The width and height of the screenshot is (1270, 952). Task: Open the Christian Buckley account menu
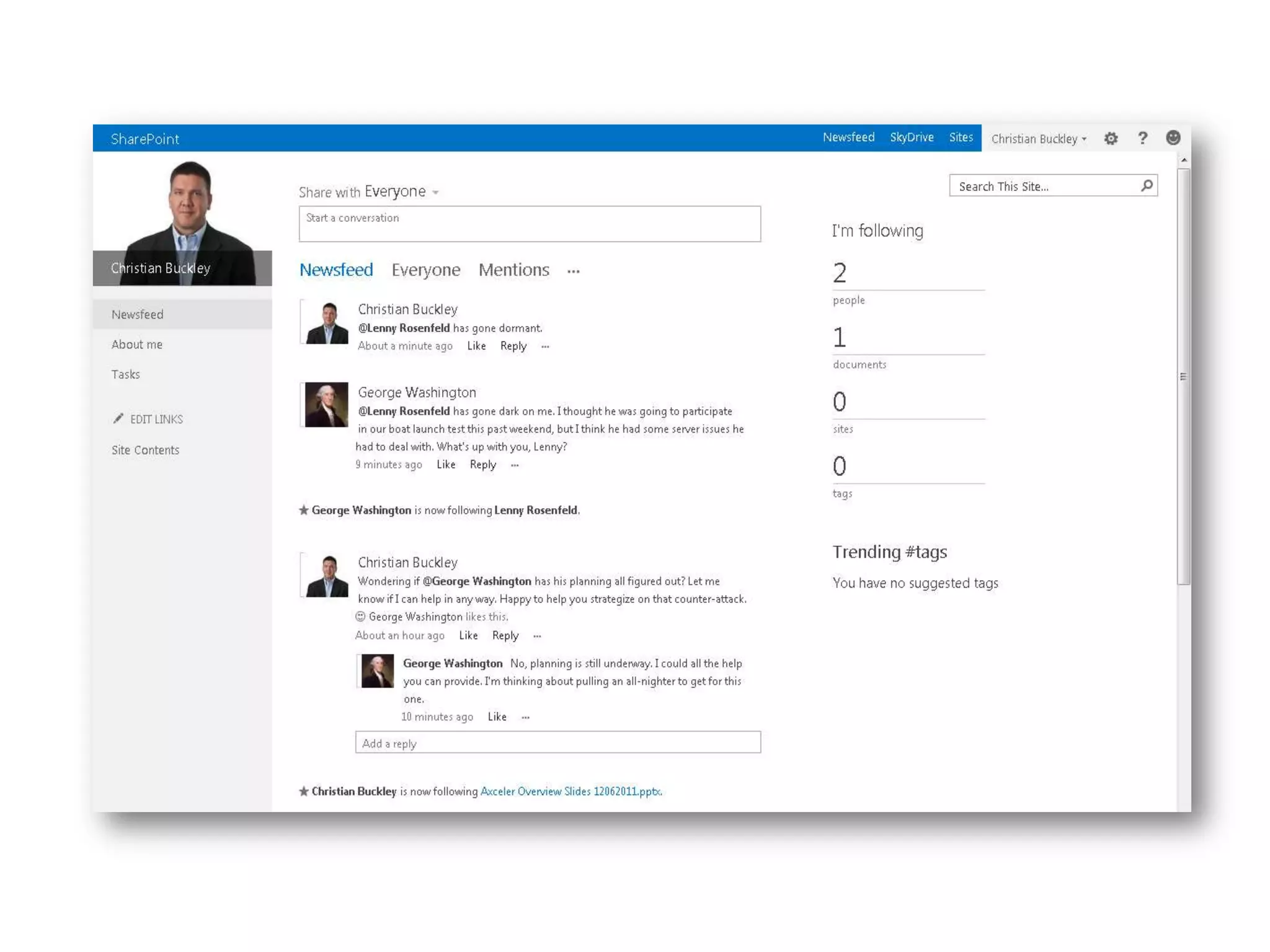coord(1038,139)
